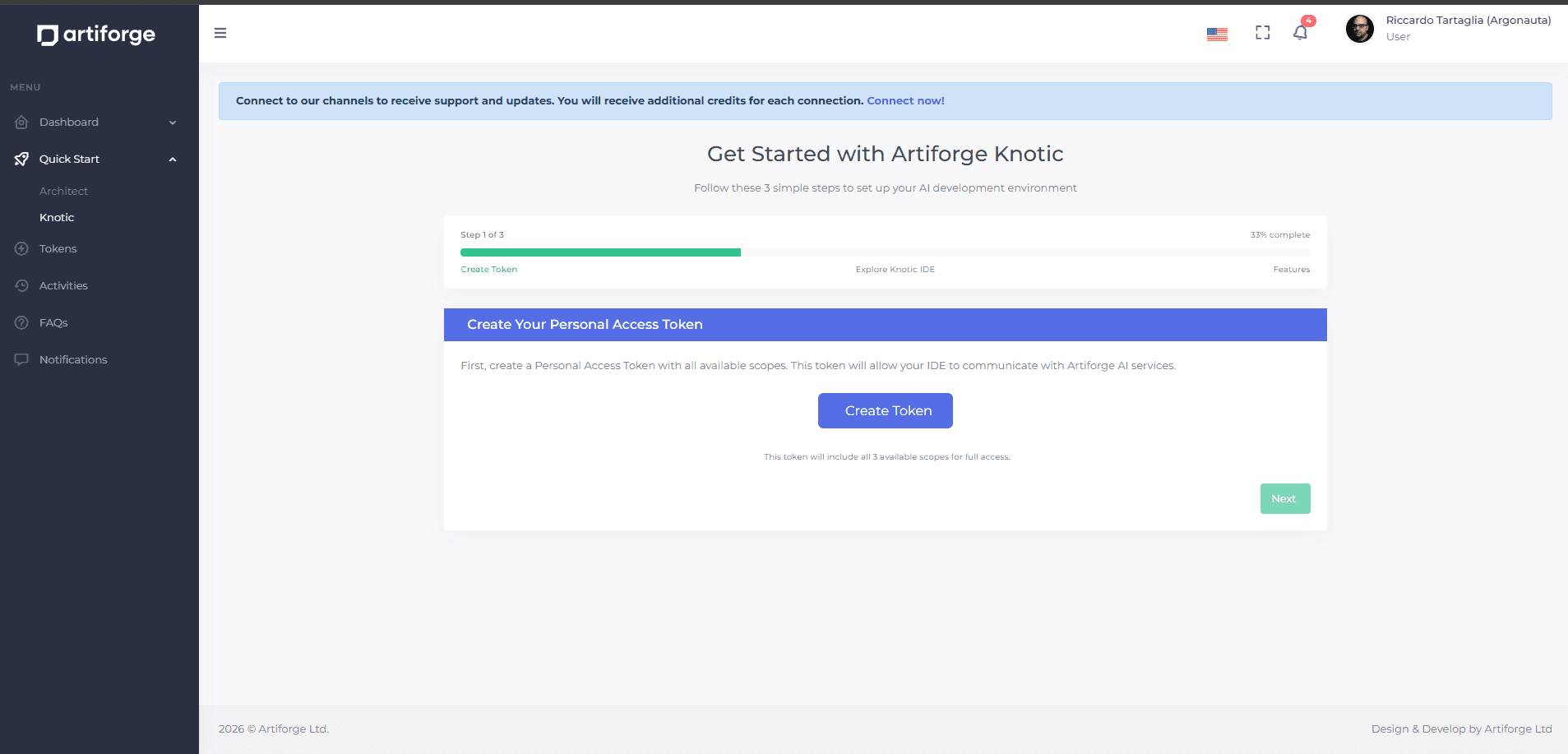Screen dimensions: 1568x754
Task: Open the US flag language selector
Action: pyautogui.click(x=1217, y=34)
